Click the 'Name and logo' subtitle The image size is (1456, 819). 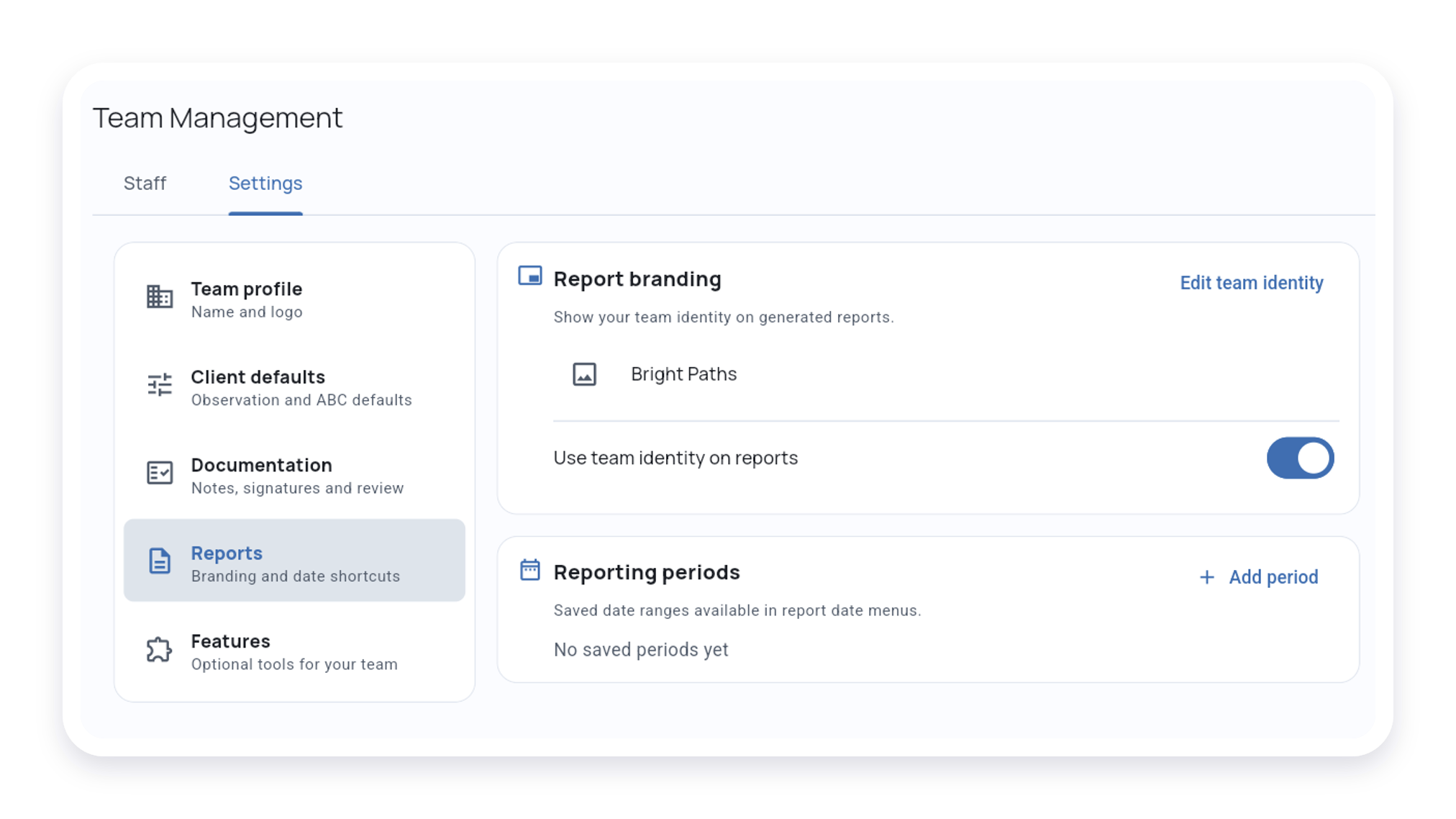pyautogui.click(x=247, y=312)
